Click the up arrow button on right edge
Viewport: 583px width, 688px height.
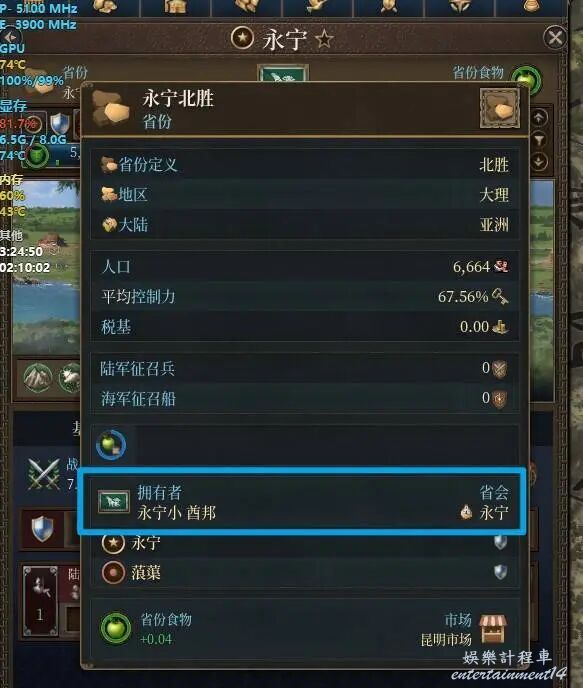[539, 117]
